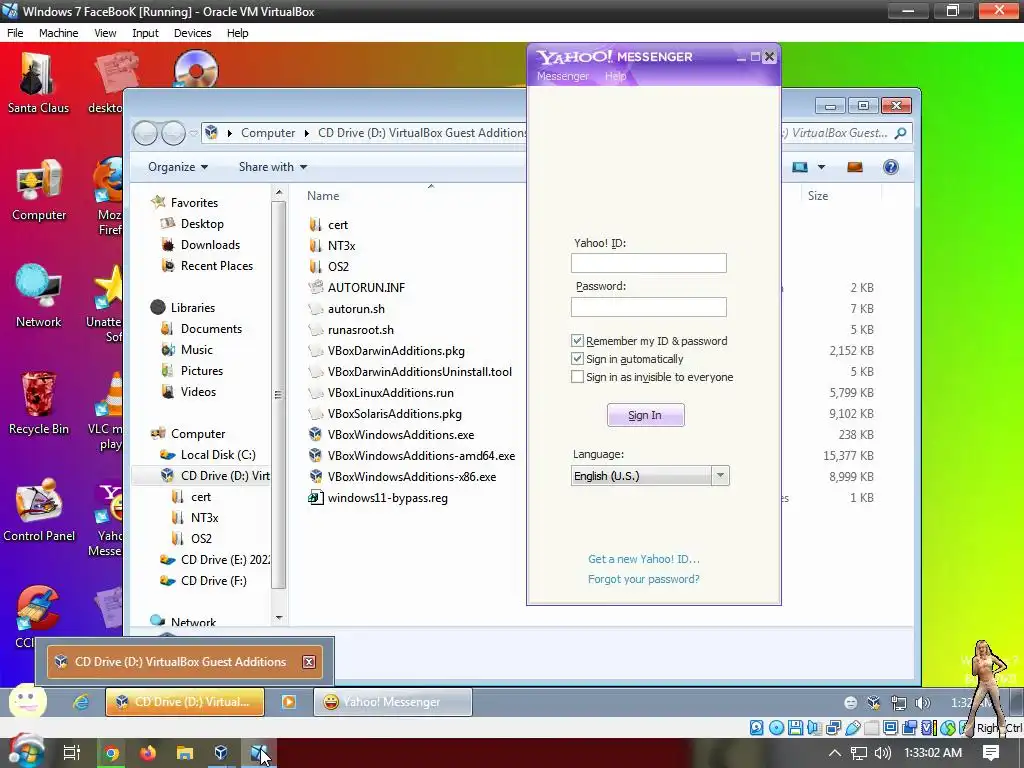Image resolution: width=1024 pixels, height=768 pixels.
Task: Click VirtualBox optical disk status icon
Action: pos(776,728)
